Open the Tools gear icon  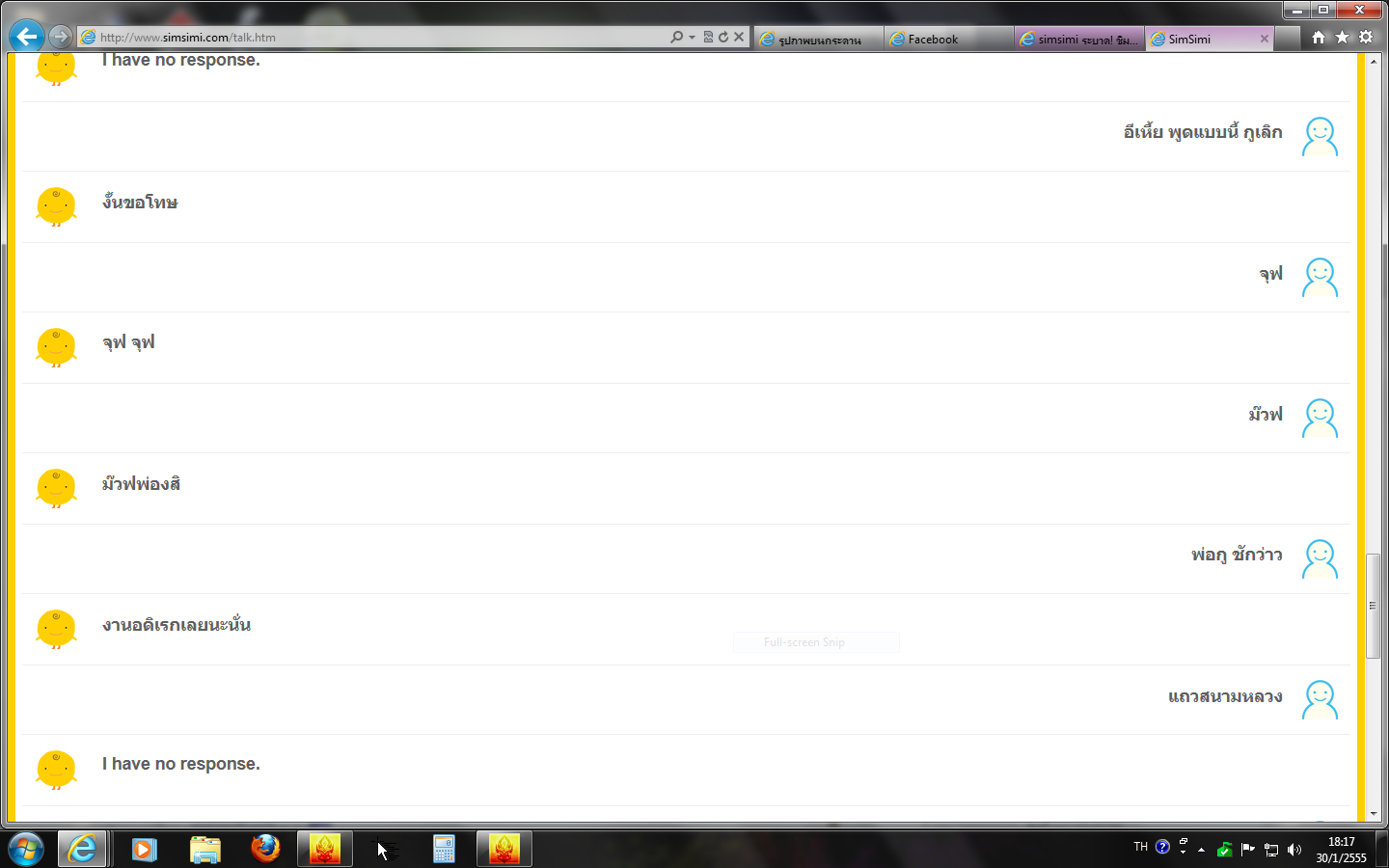[1366, 37]
